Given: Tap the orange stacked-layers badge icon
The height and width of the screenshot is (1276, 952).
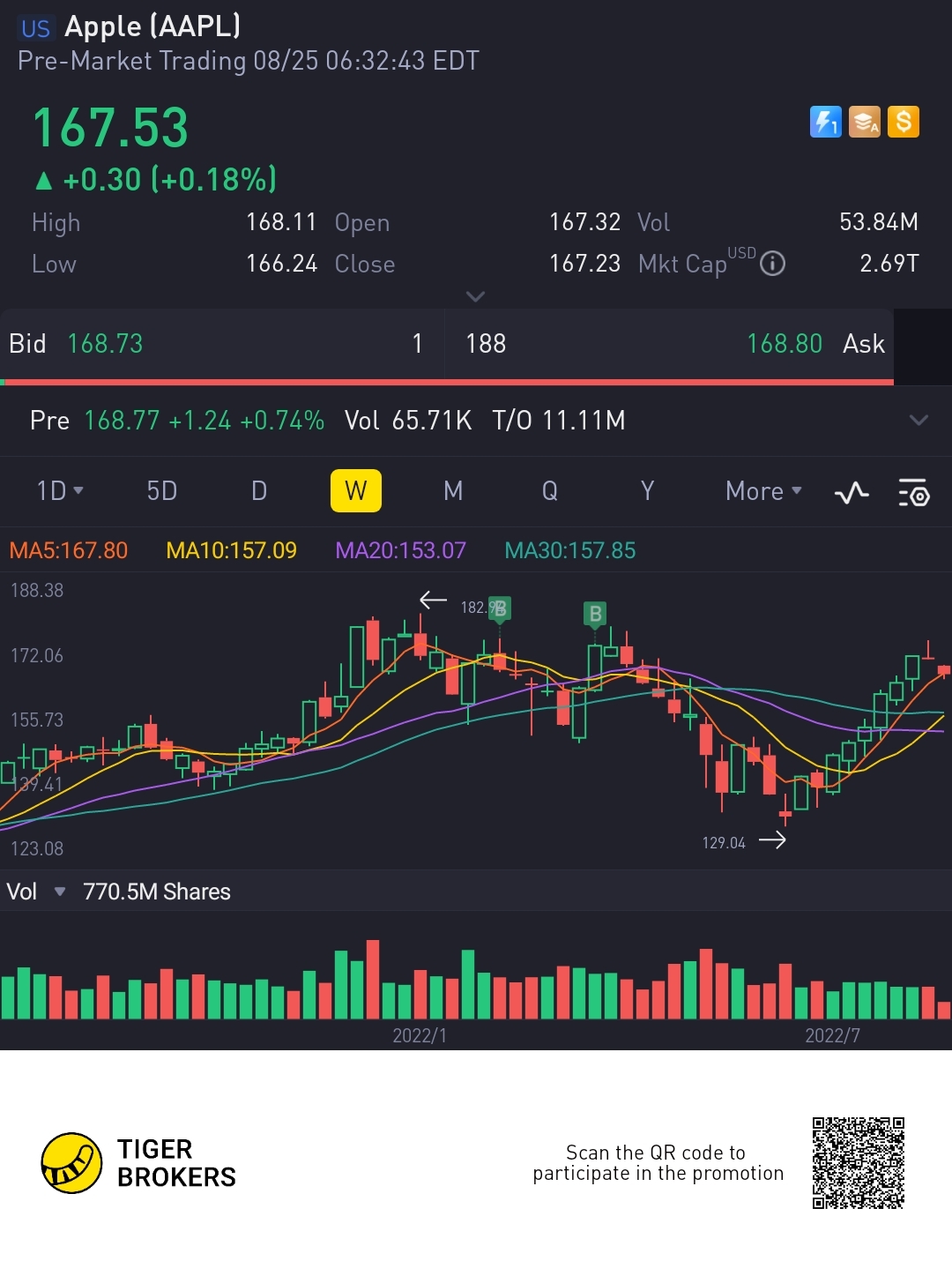Looking at the screenshot, I should click(x=865, y=122).
